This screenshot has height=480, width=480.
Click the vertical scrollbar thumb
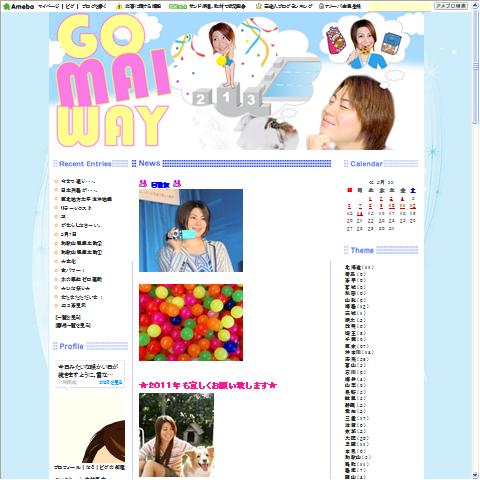[x=476, y=67]
